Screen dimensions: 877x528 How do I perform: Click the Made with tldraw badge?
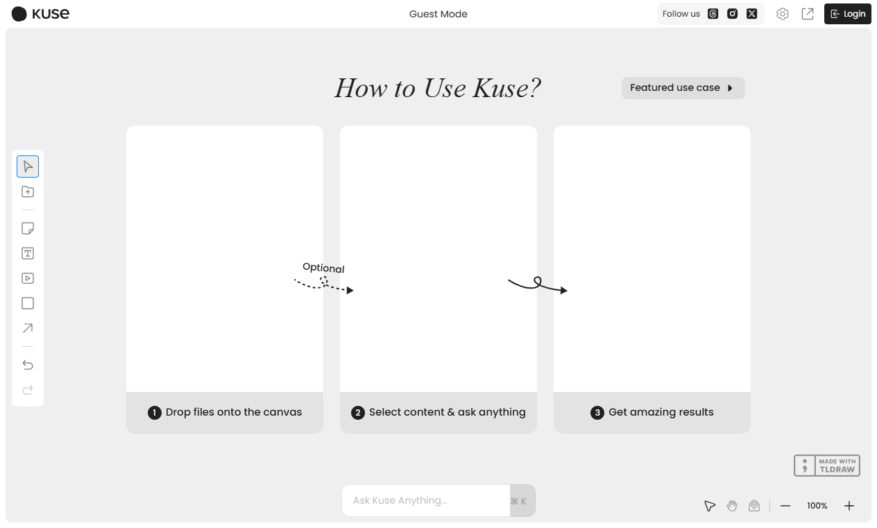tap(827, 465)
